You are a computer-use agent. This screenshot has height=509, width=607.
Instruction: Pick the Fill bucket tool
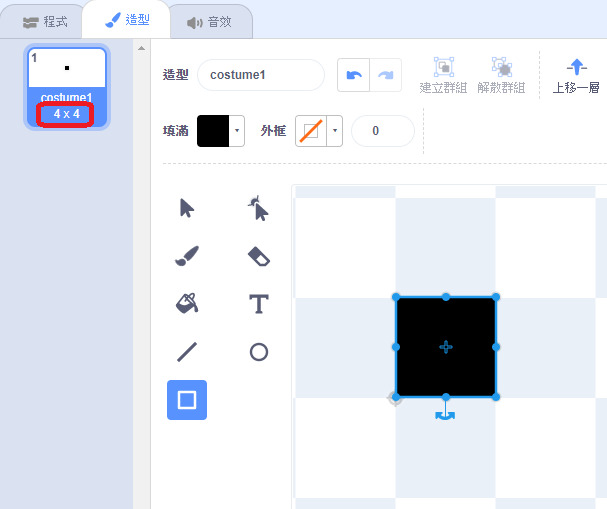coord(187,303)
